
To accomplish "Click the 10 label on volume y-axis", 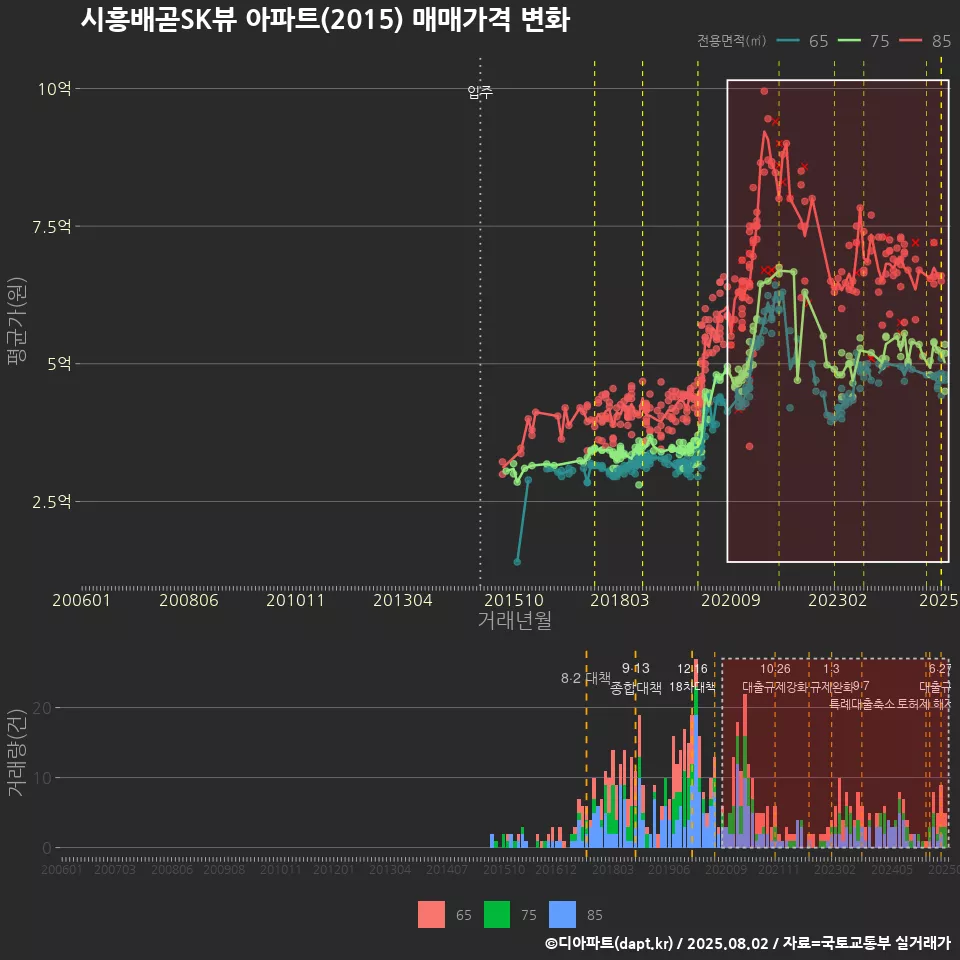I will tap(42, 778).
